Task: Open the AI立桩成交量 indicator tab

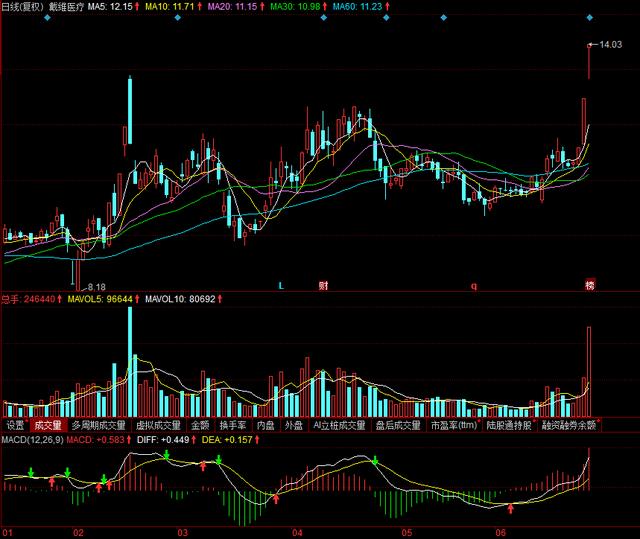Action: coord(339,425)
